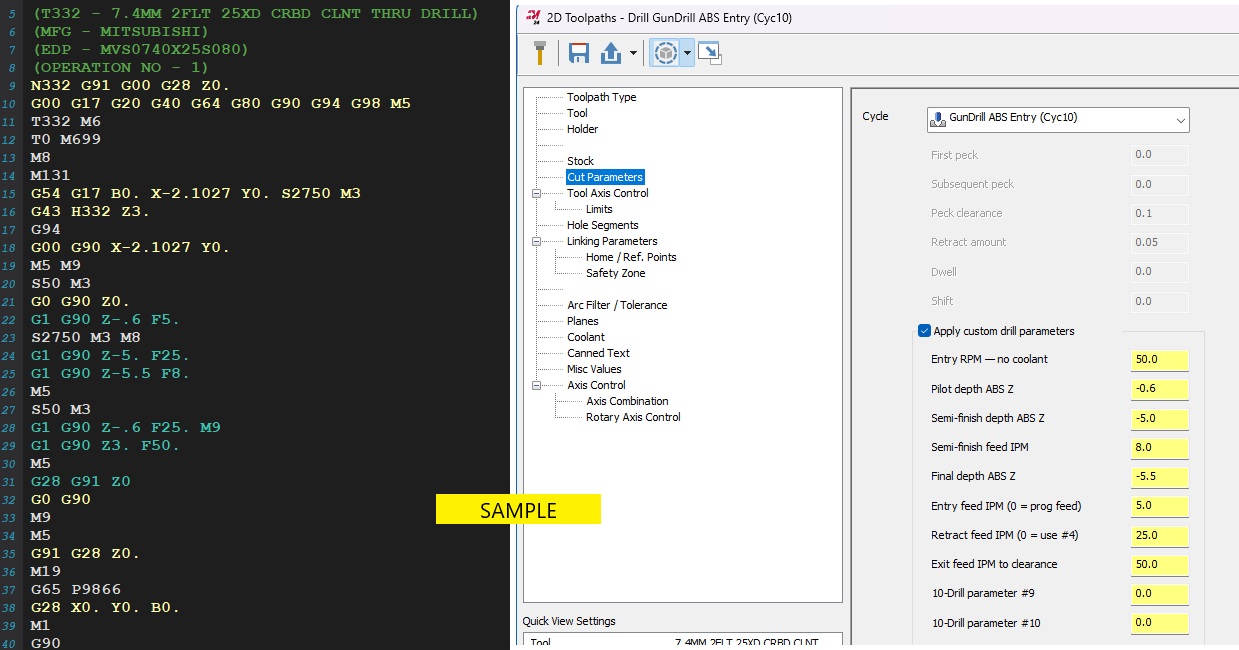Click the tool manager icon in toolbar
The width and height of the screenshot is (1239, 650).
[x=539, y=54]
